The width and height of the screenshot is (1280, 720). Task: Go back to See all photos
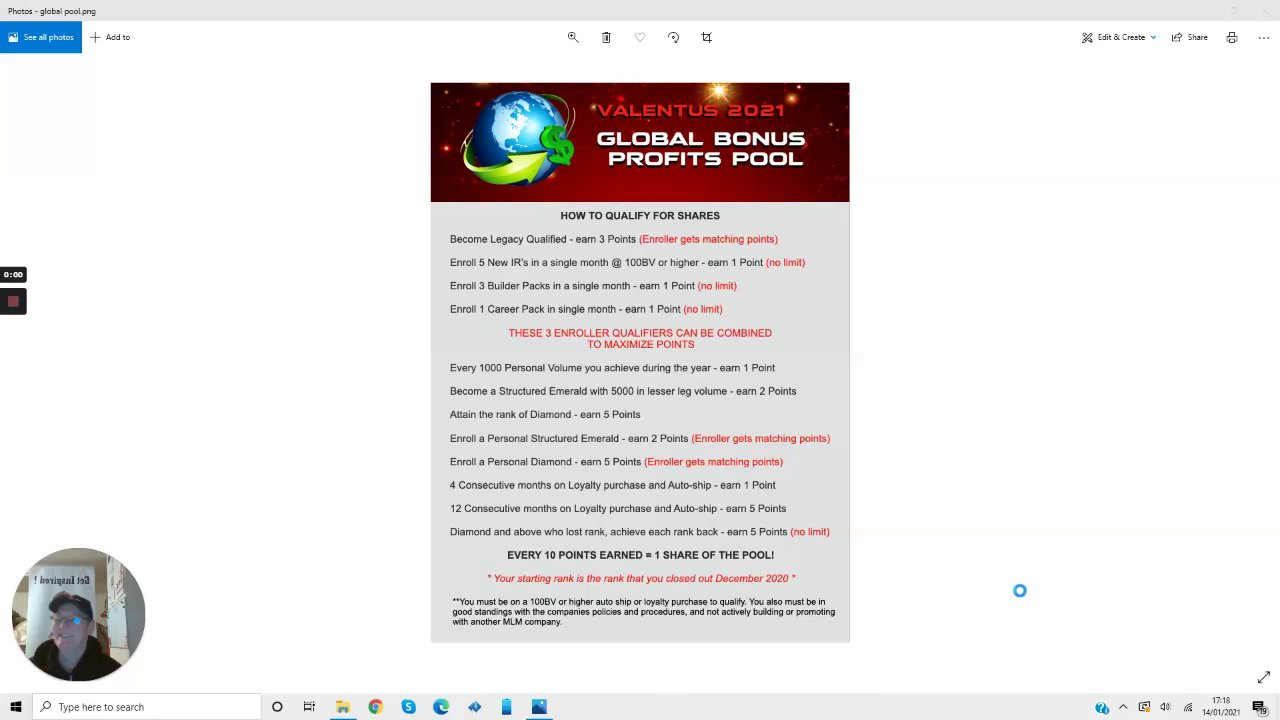point(41,37)
